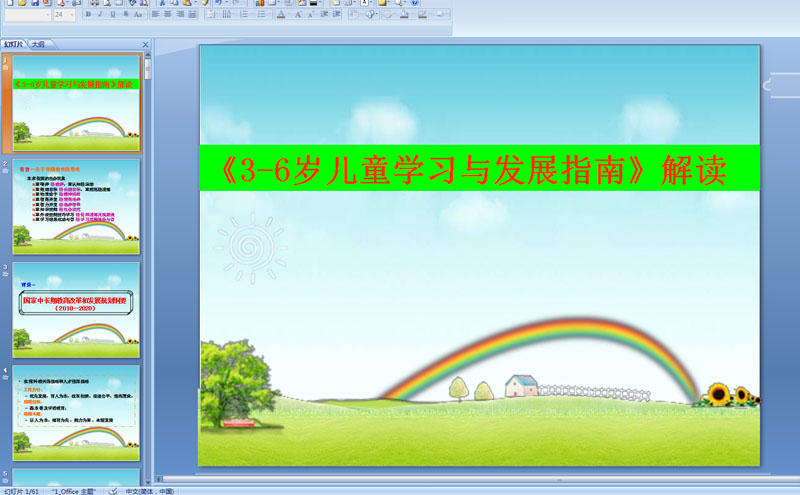Click the 中文(简体，中国) language indicator
The width and height of the screenshot is (800, 495).
click(150, 491)
